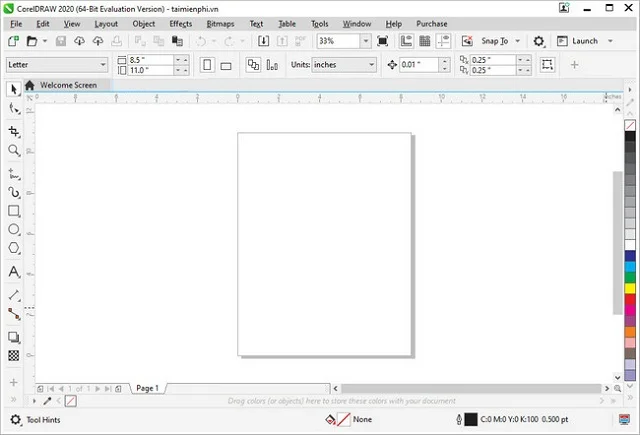640x435 pixels.
Task: Open the 33% zoom level dropdown
Action: point(366,41)
